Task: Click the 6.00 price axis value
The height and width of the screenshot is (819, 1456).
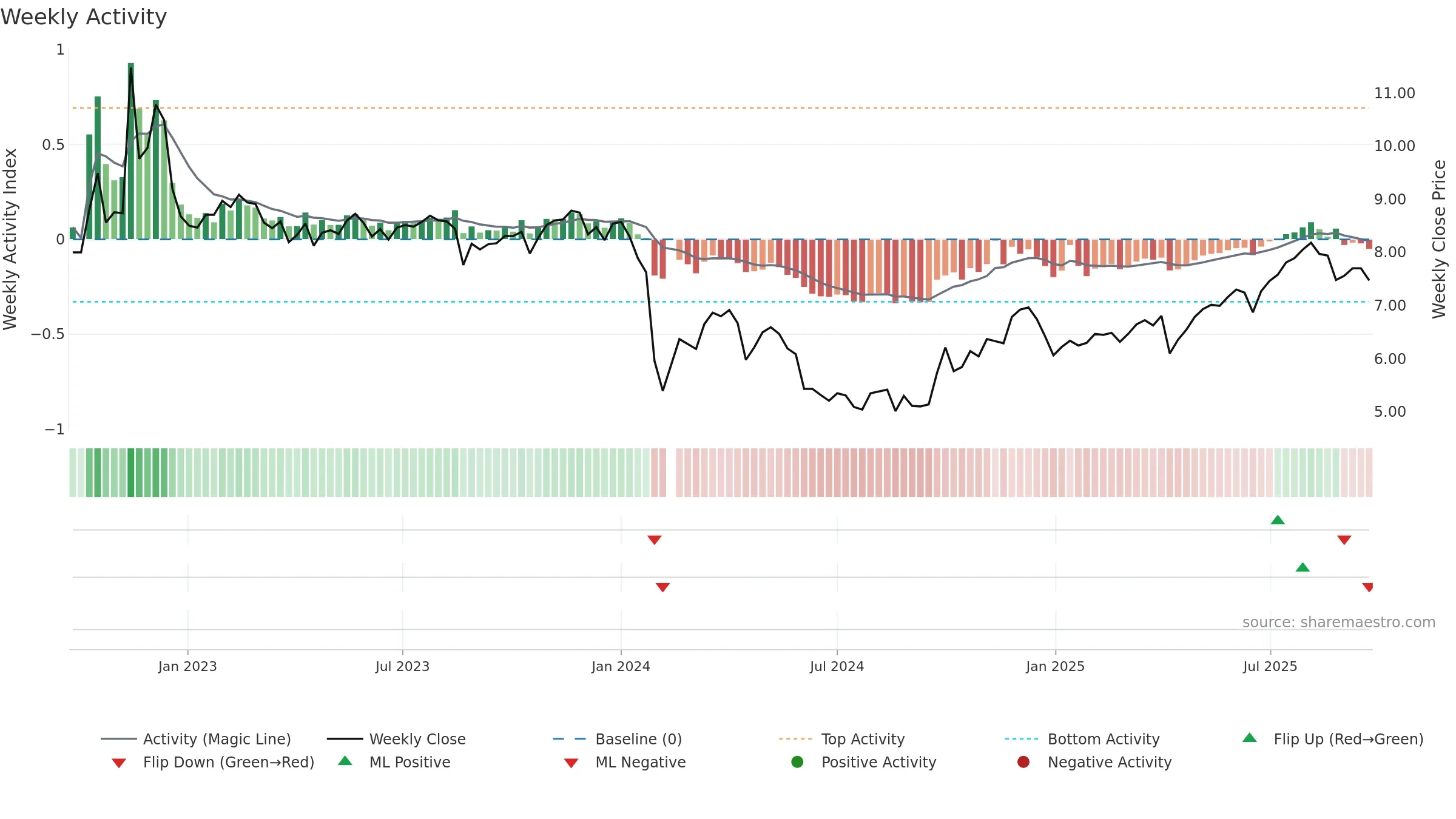Action: pyautogui.click(x=1389, y=359)
